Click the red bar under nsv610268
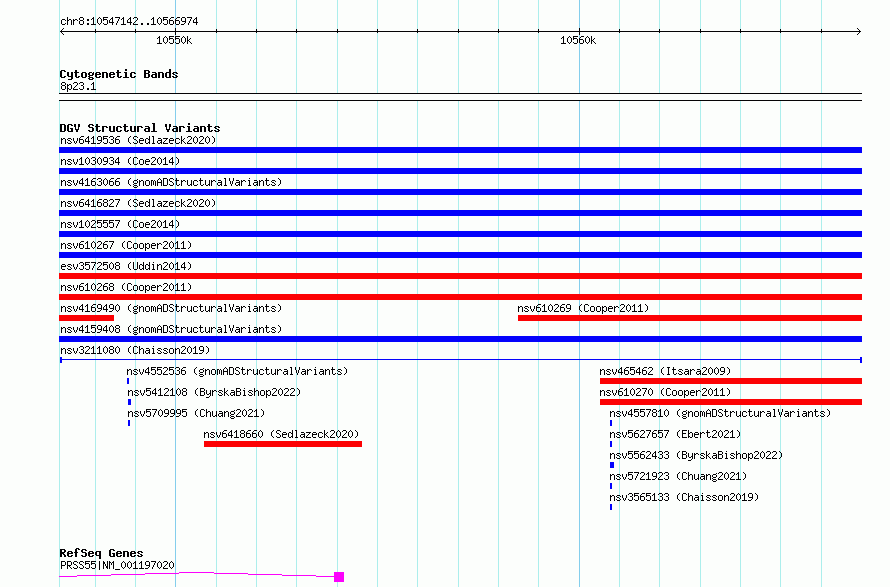 click(x=460, y=297)
